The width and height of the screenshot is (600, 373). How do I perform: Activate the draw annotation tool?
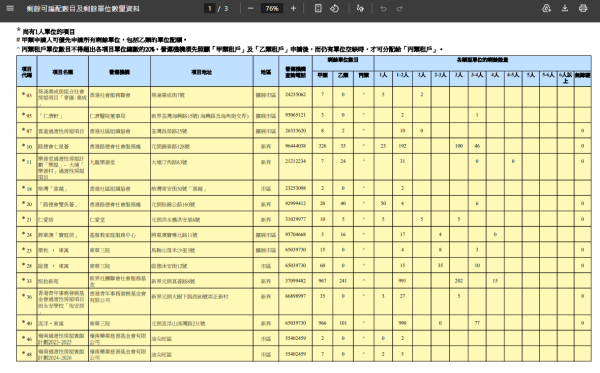tap(360, 8)
